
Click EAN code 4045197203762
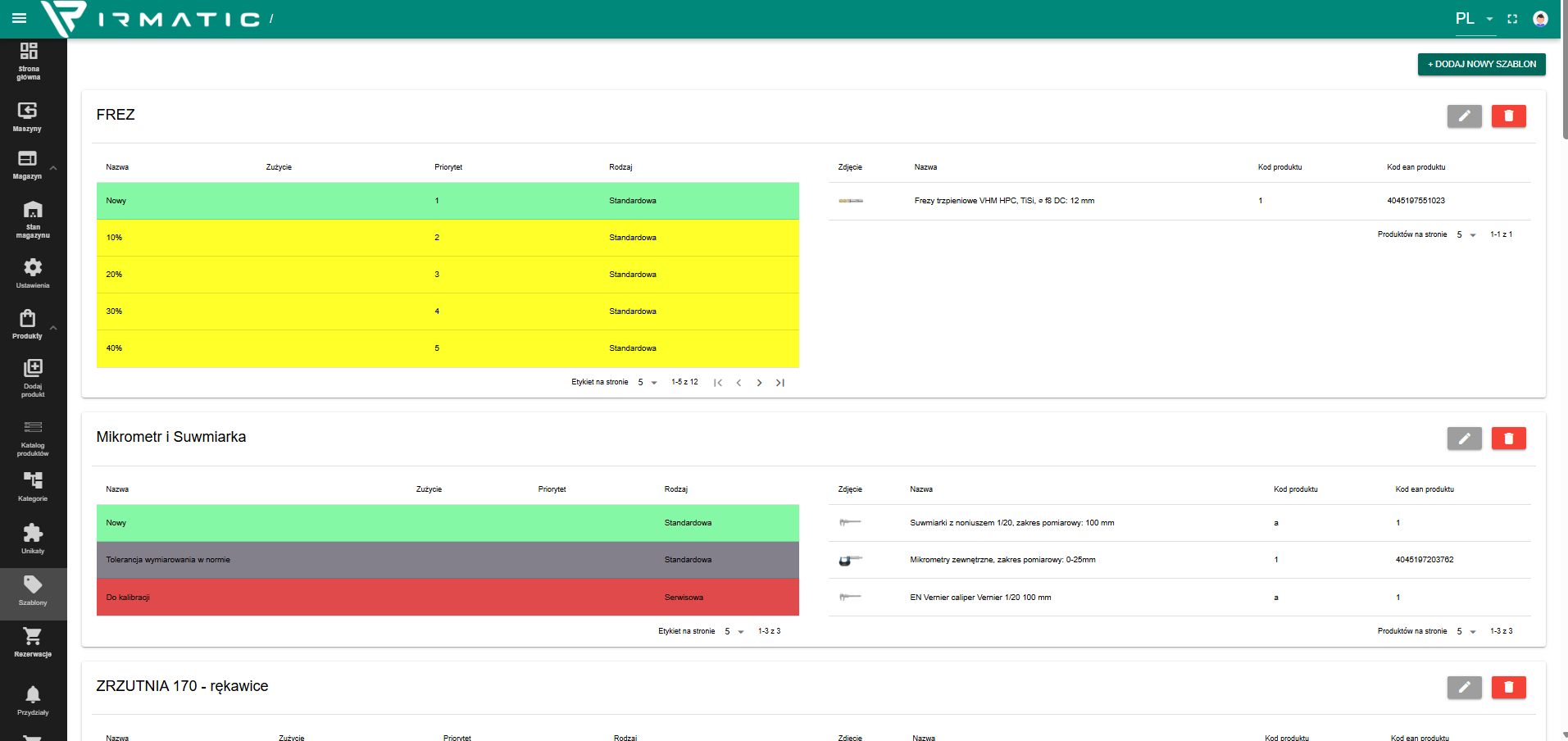(1425, 560)
